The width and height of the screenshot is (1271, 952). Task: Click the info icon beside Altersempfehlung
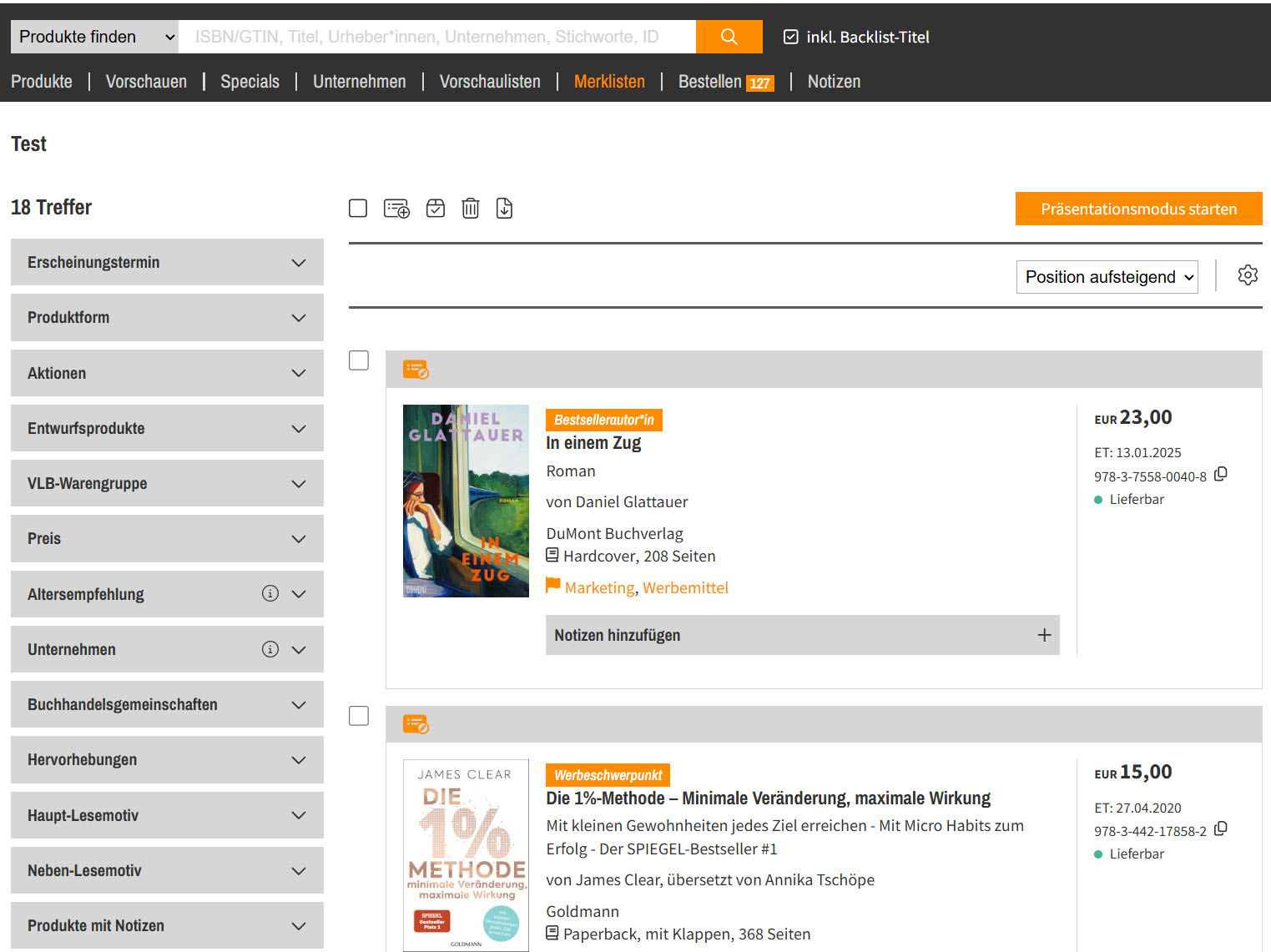tap(270, 593)
